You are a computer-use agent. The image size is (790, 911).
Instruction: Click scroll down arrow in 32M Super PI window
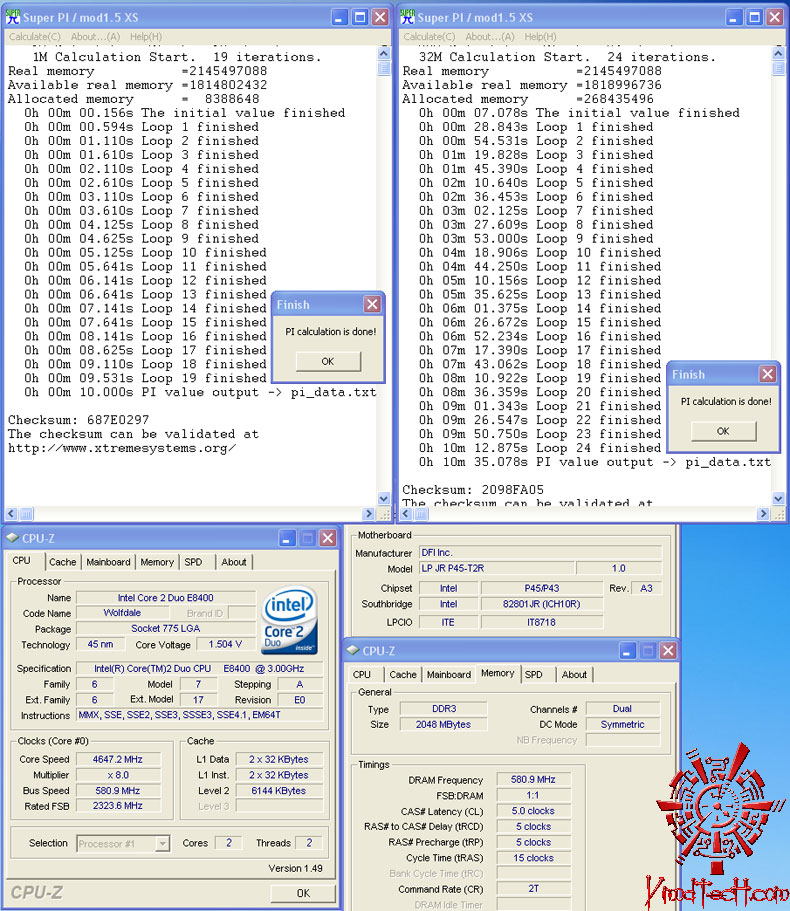778,498
